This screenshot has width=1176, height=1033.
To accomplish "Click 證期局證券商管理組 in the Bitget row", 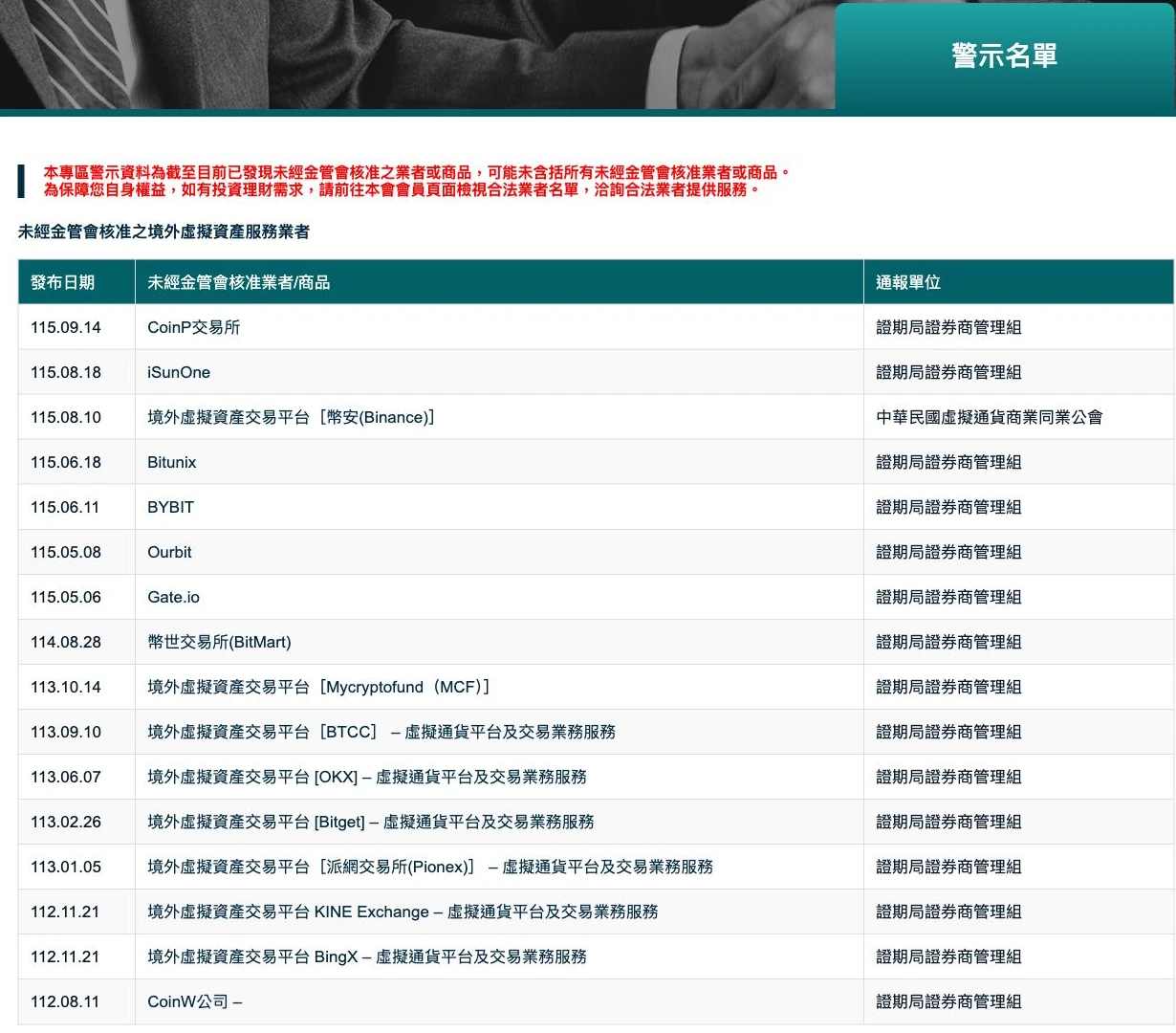I will pos(949,822).
